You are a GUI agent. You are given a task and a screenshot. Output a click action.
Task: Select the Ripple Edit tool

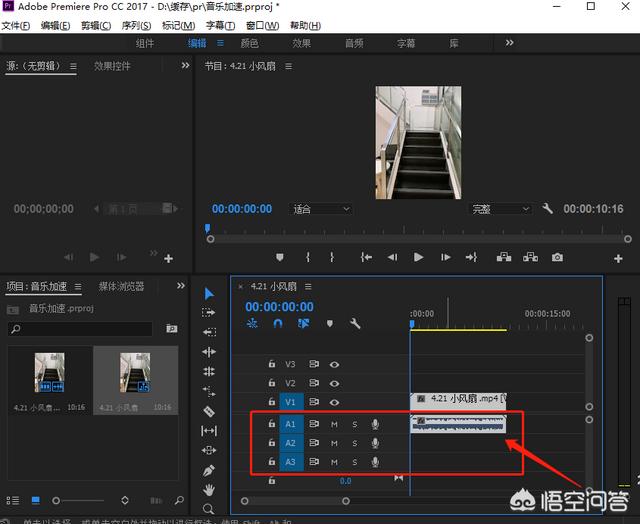coord(209,352)
